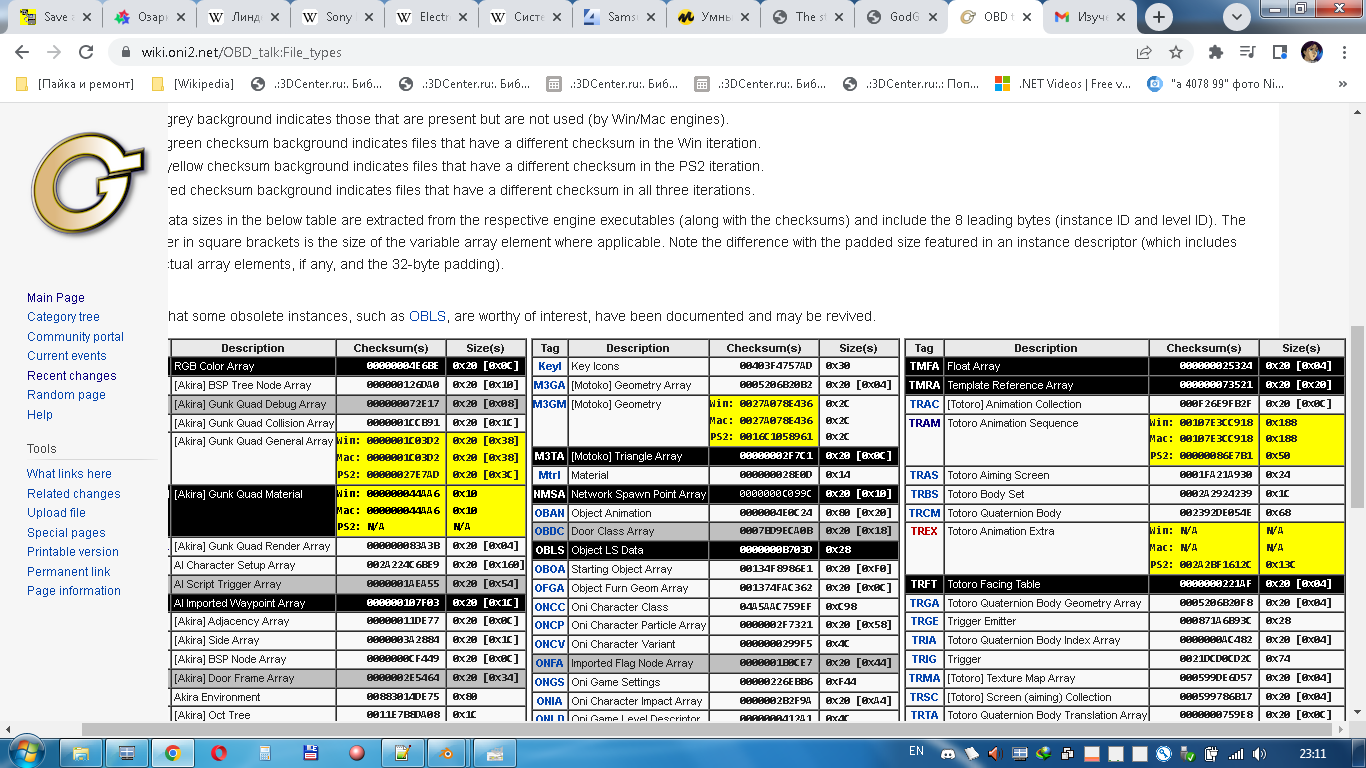The height and width of the screenshot is (768, 1366).
Task: Open Current events link
Action: pos(67,356)
